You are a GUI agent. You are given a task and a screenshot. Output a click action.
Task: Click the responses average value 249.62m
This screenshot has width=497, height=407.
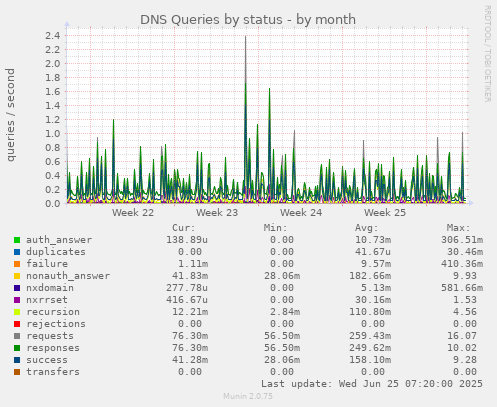[x=370, y=348]
